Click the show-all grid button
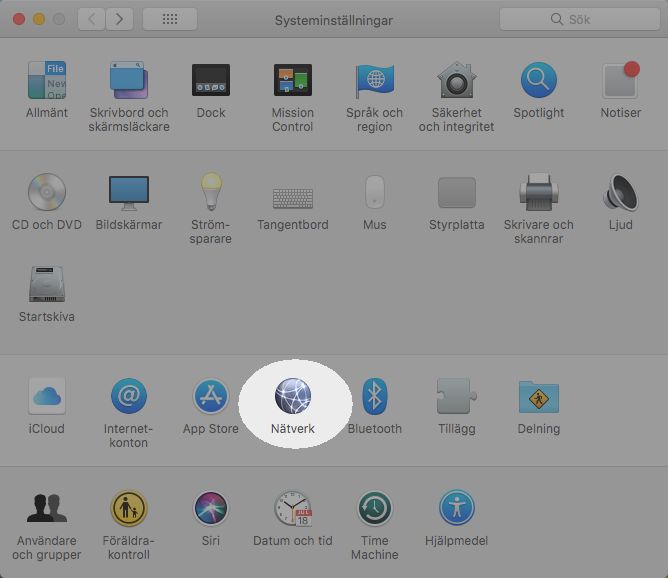This screenshot has height=578, width=668. (170, 19)
